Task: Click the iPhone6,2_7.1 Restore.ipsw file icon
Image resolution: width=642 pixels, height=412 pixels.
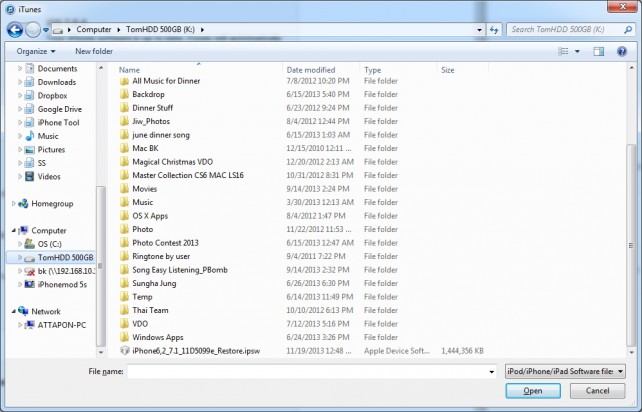Action: coord(124,351)
